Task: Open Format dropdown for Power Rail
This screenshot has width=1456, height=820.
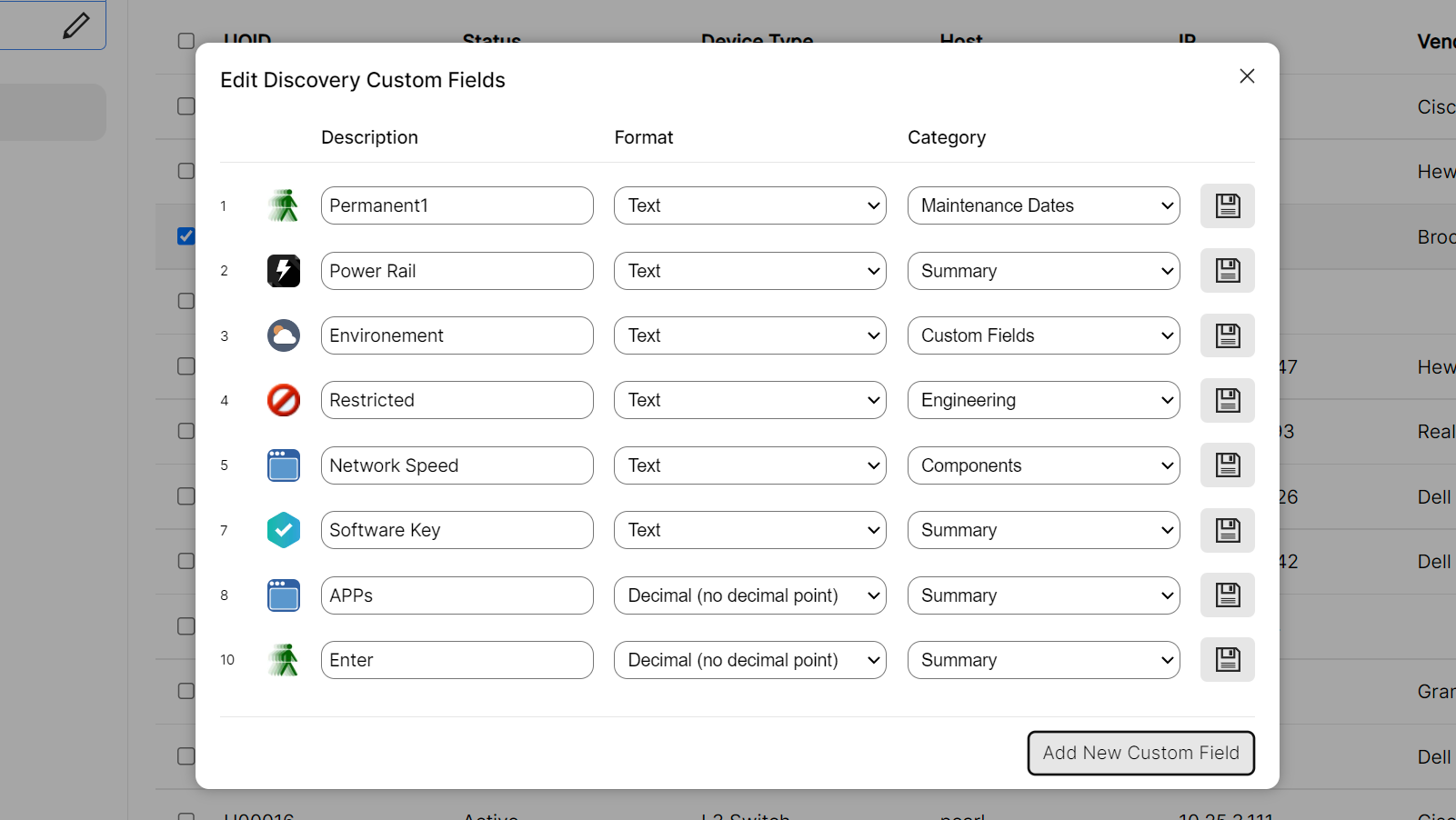Action: pyautogui.click(x=750, y=271)
